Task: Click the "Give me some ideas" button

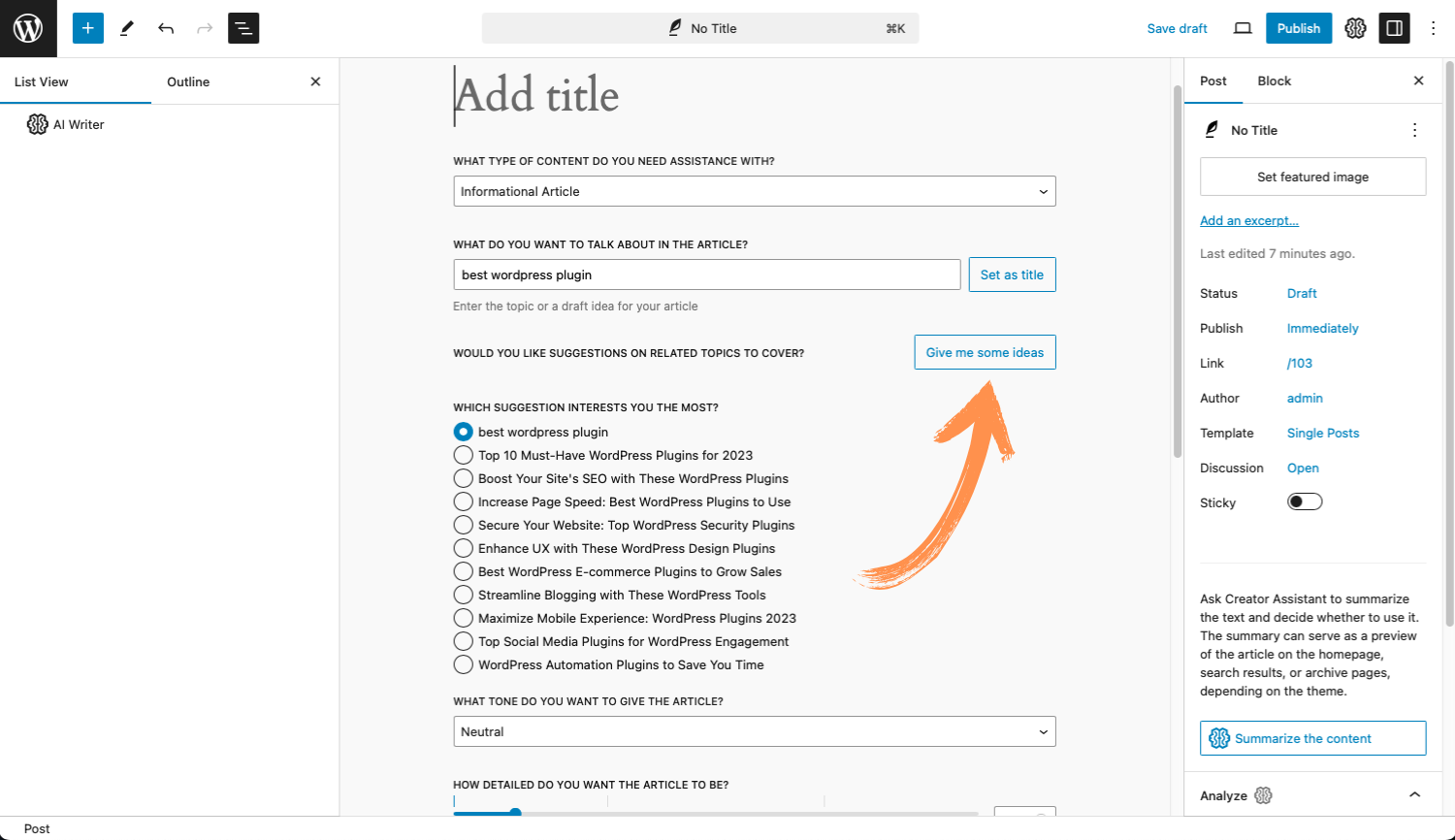Action: (x=985, y=352)
